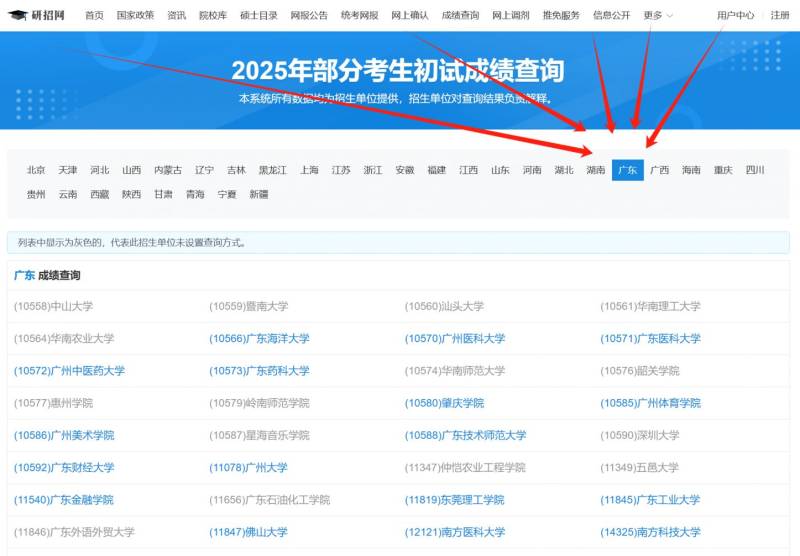Switch to 甘肃 province
This screenshot has height=556, width=800.
163,194
